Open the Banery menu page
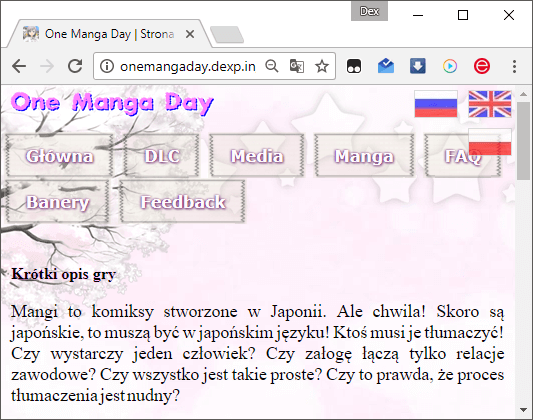Image resolution: width=533 pixels, height=420 pixels. (57, 202)
